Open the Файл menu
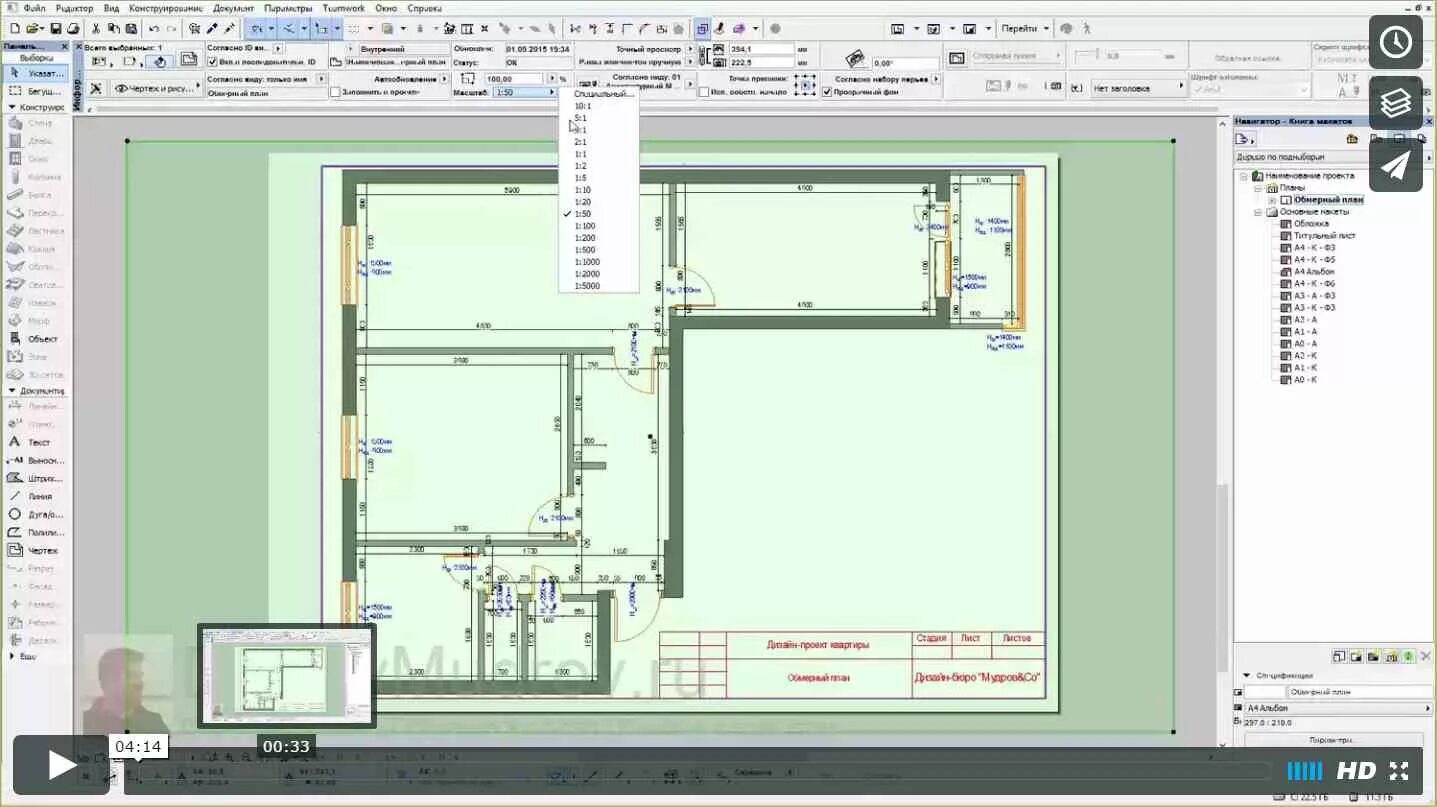 tap(32, 7)
